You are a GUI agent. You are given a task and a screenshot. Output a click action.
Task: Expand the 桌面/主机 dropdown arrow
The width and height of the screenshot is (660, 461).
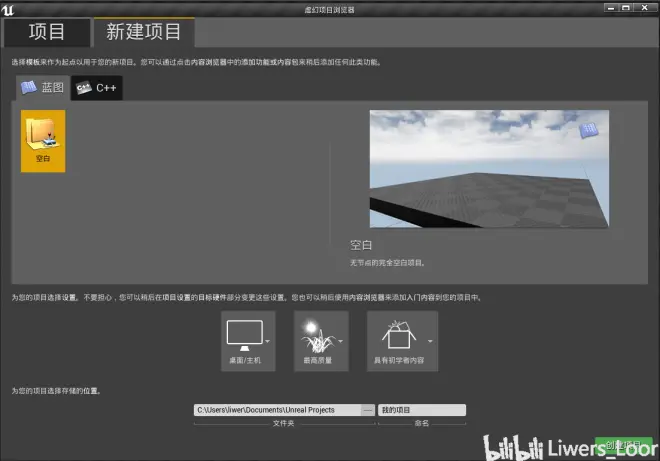pyautogui.click(x=268, y=341)
